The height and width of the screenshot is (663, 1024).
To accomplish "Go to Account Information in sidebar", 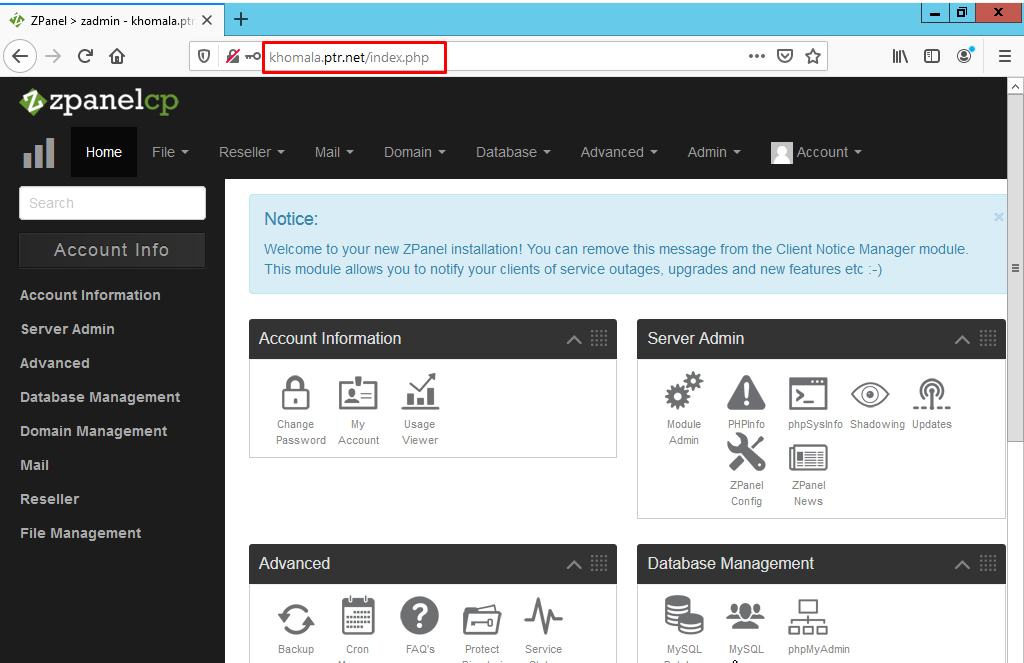I will [90, 295].
